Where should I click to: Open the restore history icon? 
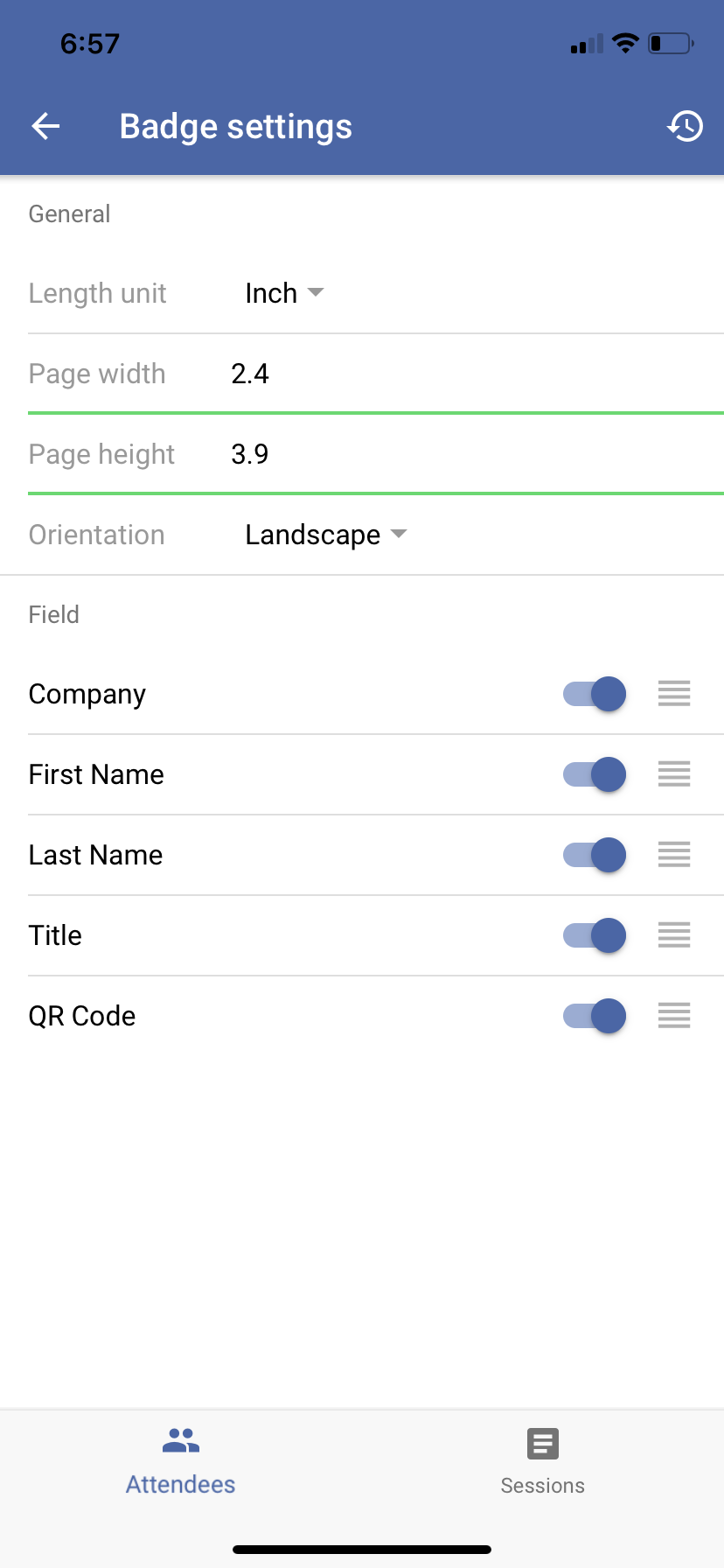tap(685, 127)
